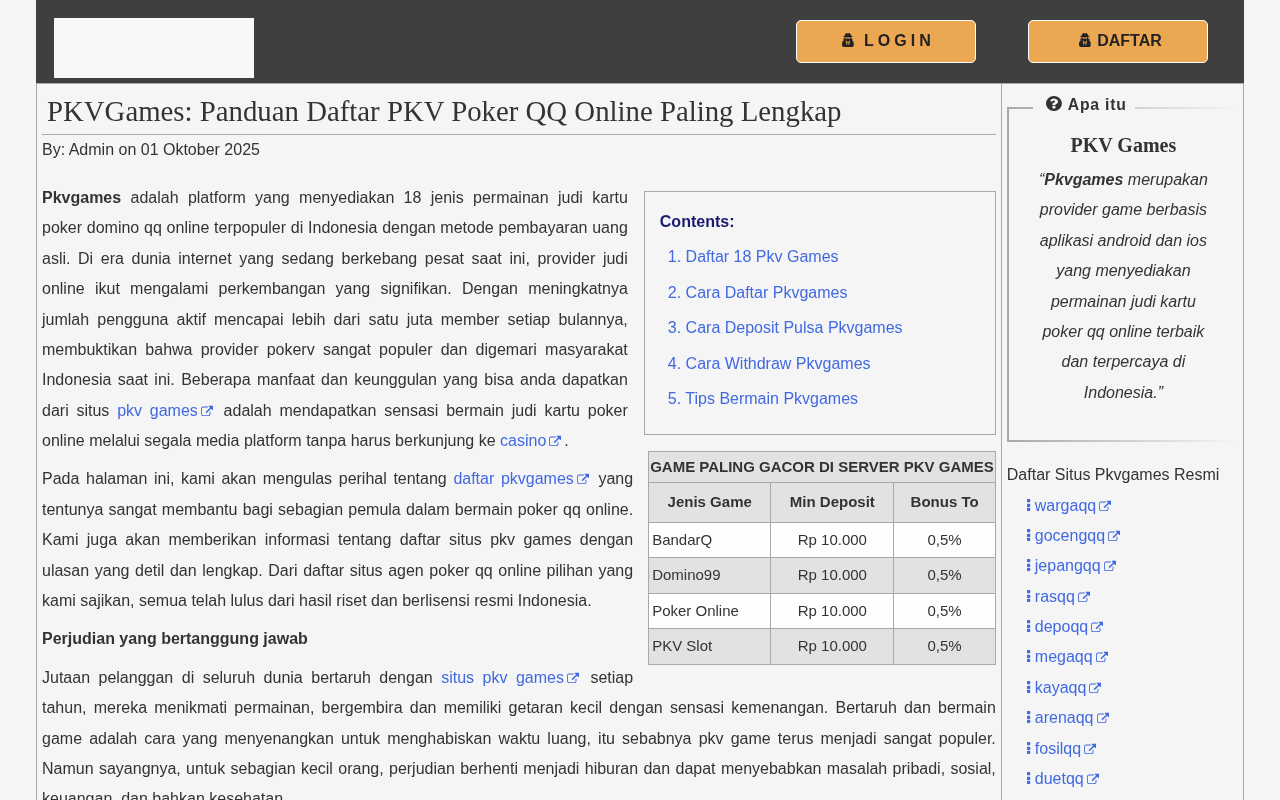Click the 'Bonus To' table header

click(x=945, y=502)
